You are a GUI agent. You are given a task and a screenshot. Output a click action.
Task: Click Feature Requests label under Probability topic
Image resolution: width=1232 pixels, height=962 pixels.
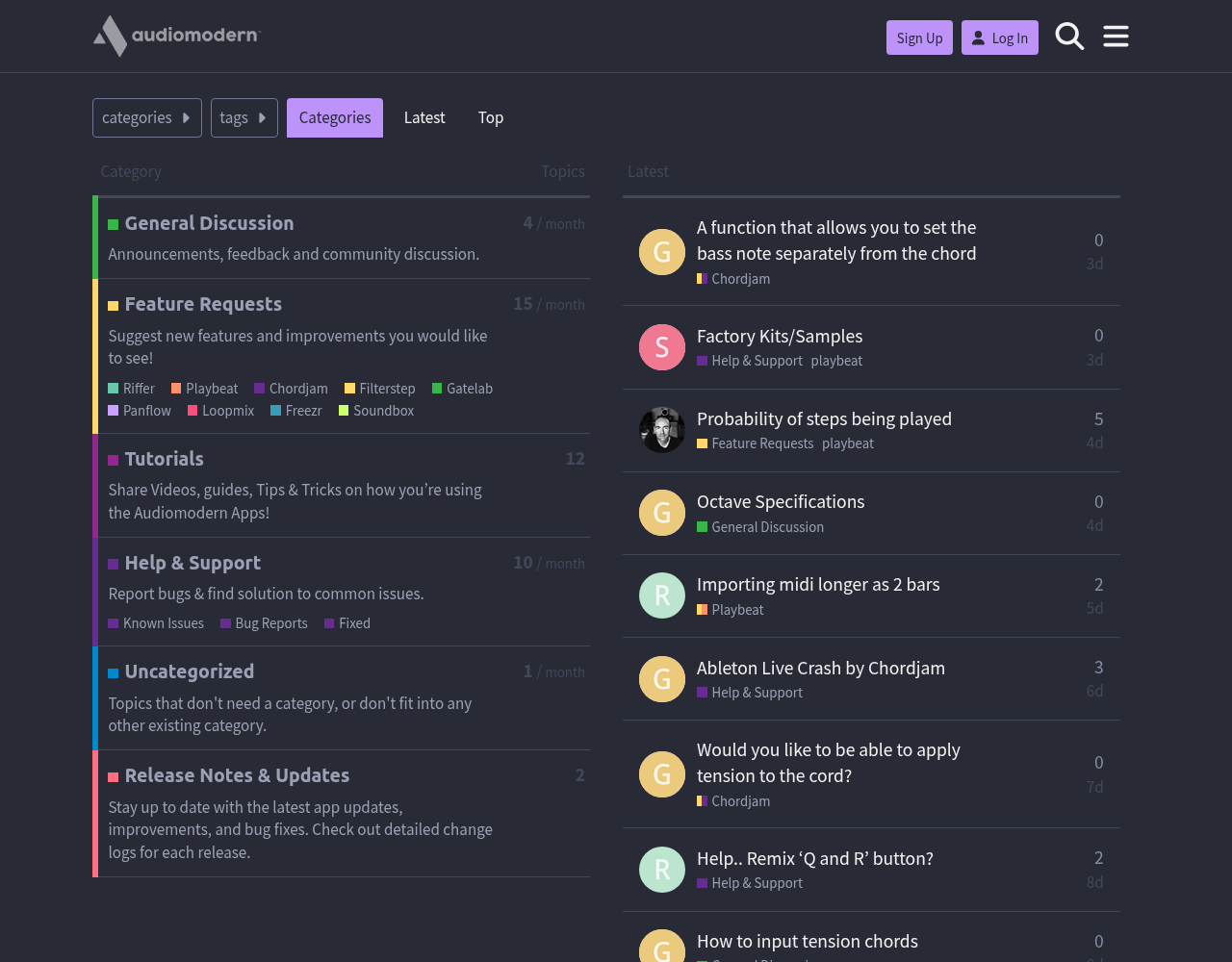[756, 443]
